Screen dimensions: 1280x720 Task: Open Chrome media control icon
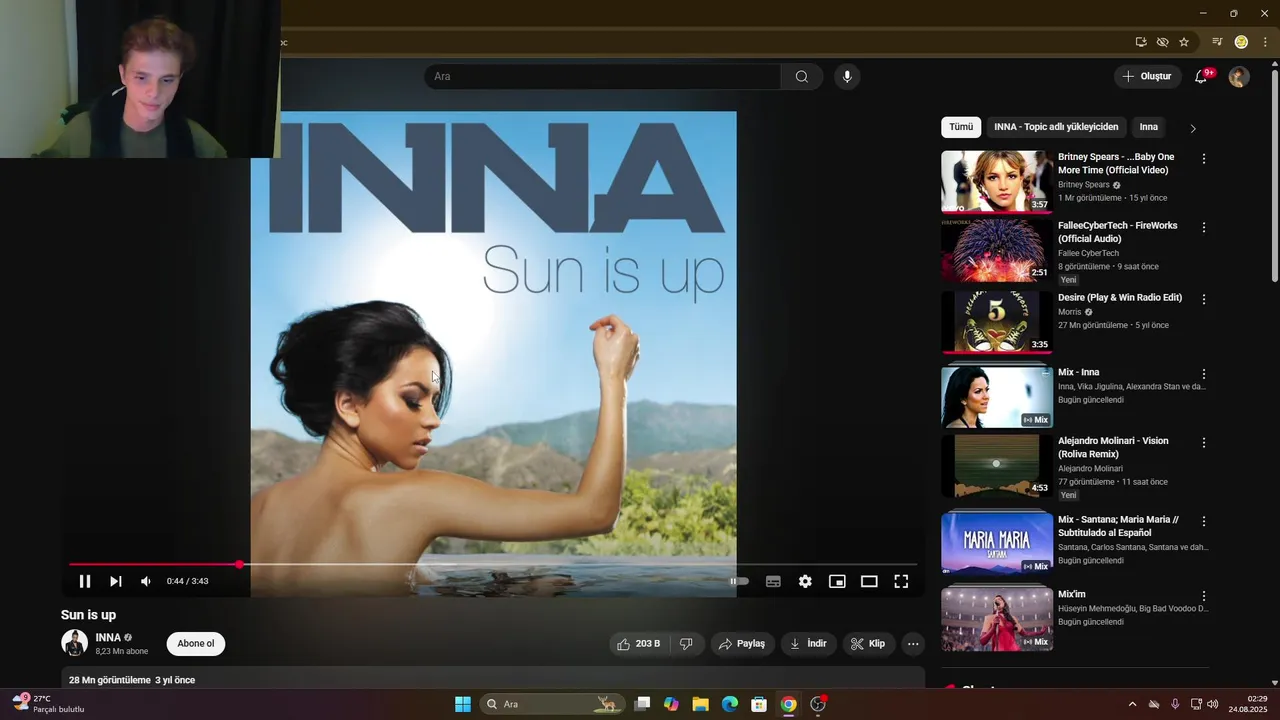[1217, 42]
